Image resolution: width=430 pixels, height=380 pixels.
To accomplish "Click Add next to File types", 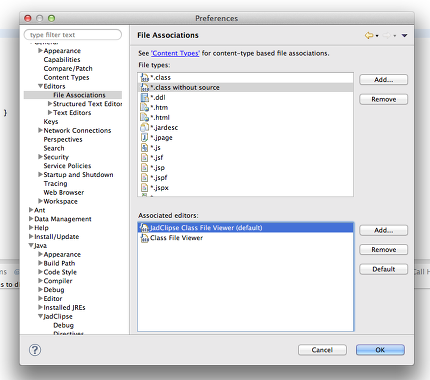I will pos(383,80).
